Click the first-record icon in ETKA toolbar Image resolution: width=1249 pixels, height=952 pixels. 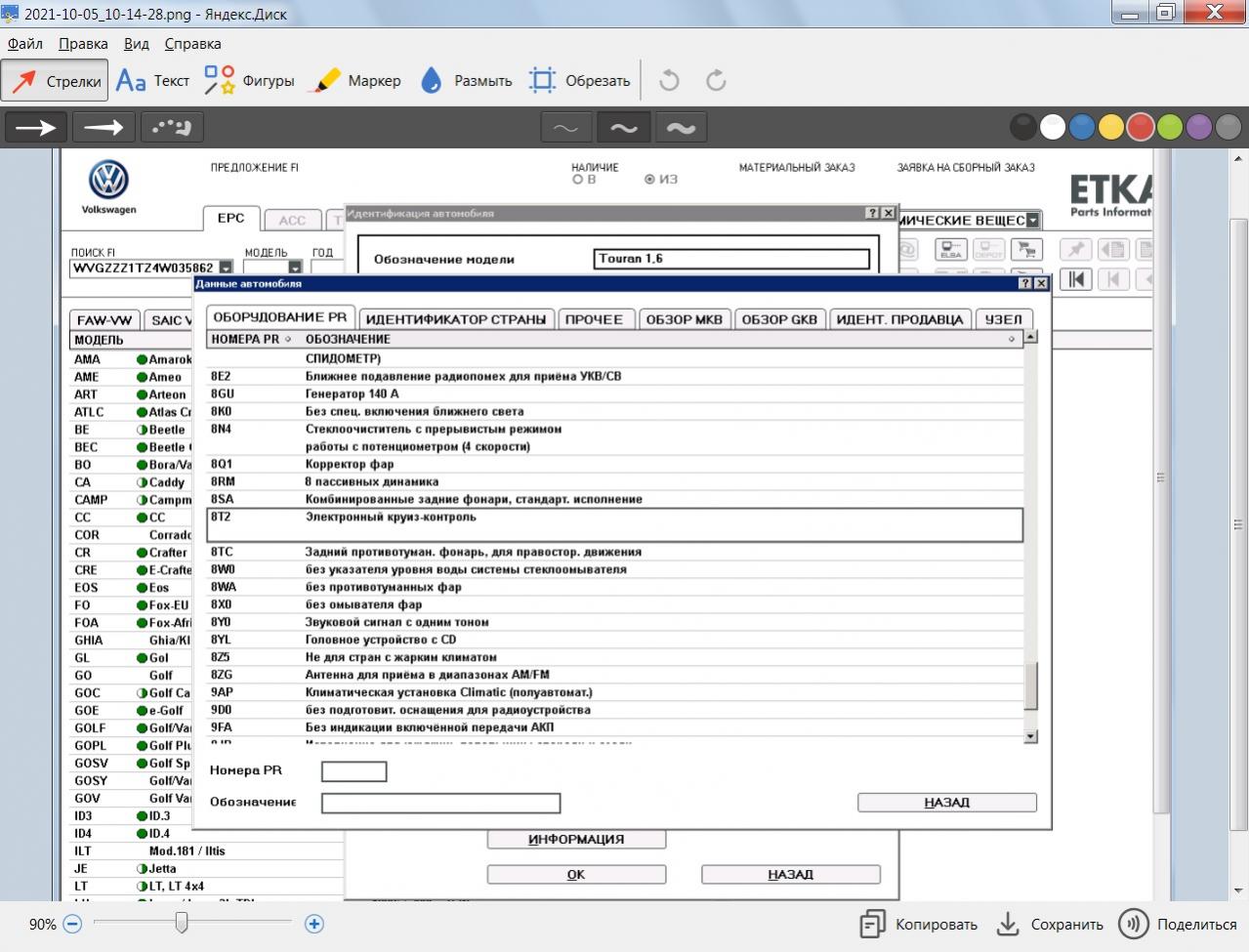[1076, 279]
